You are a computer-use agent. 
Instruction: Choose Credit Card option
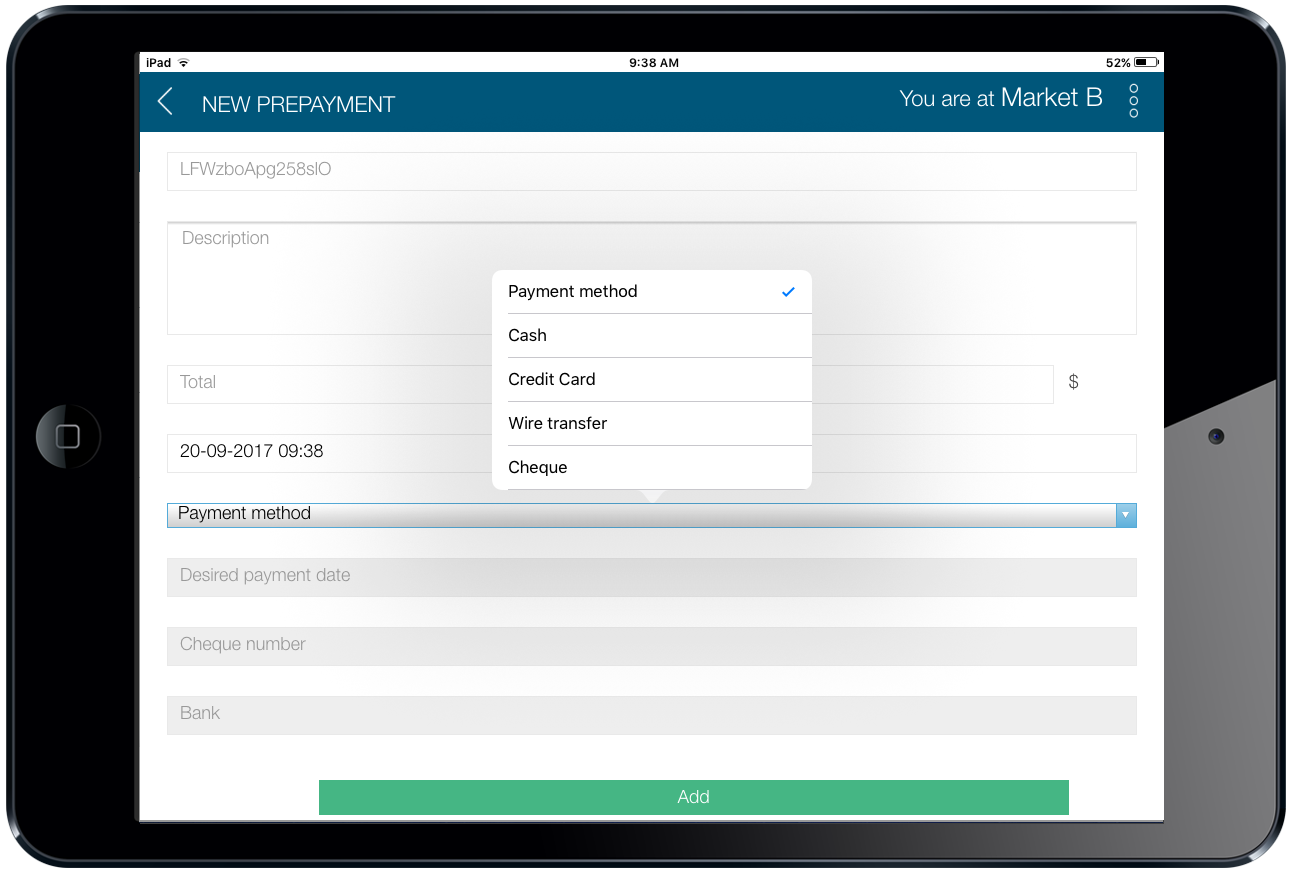(652, 380)
